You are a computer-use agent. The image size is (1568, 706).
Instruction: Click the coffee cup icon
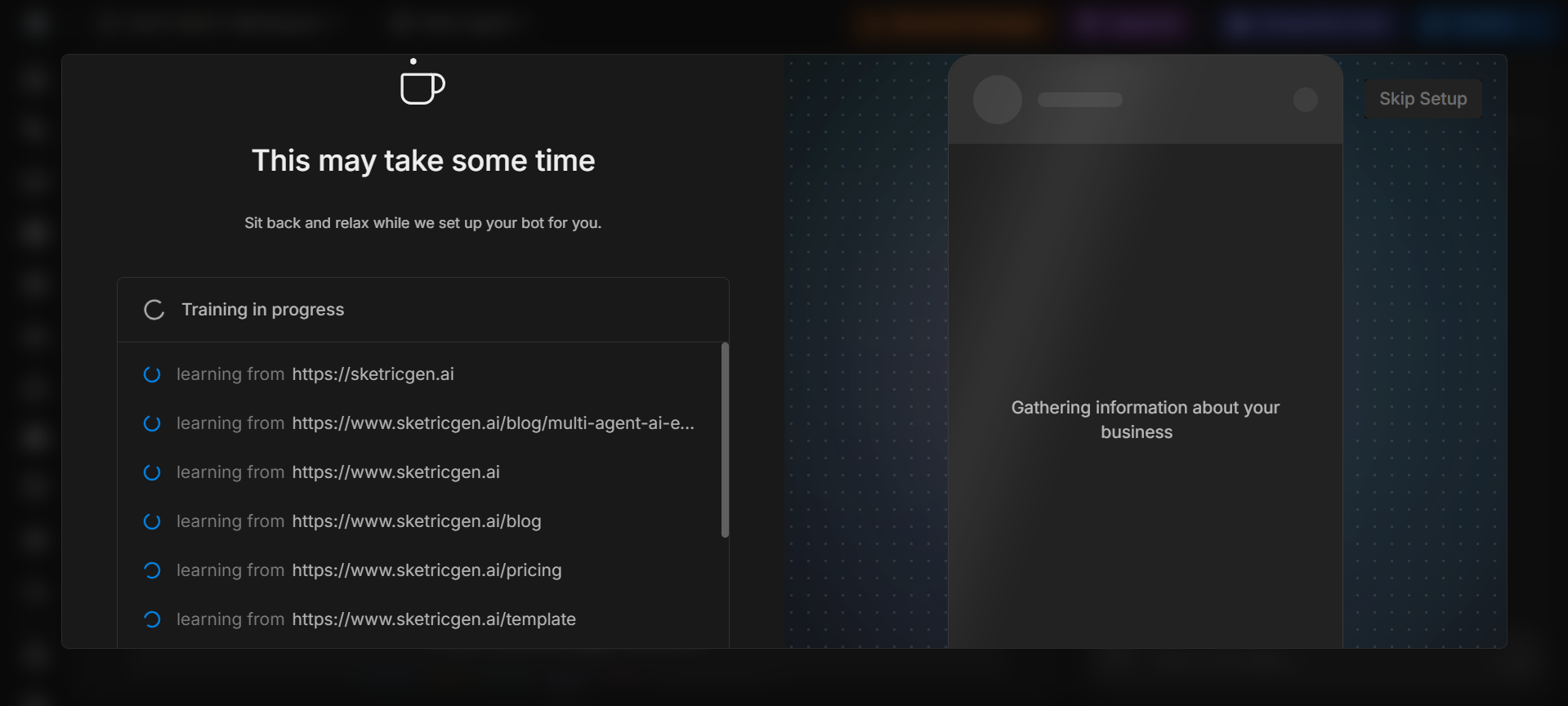coord(422,85)
